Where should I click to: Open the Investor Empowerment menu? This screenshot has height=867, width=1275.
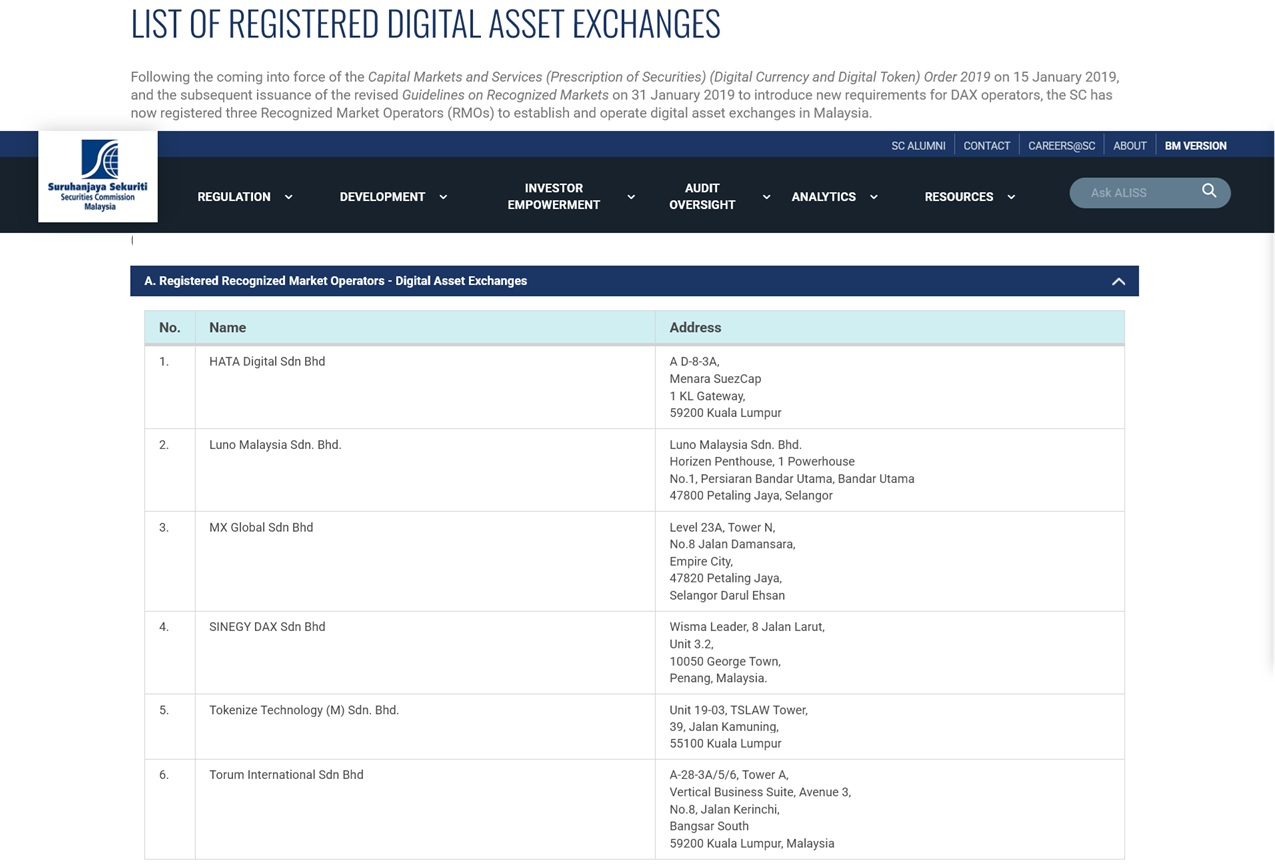click(x=553, y=196)
